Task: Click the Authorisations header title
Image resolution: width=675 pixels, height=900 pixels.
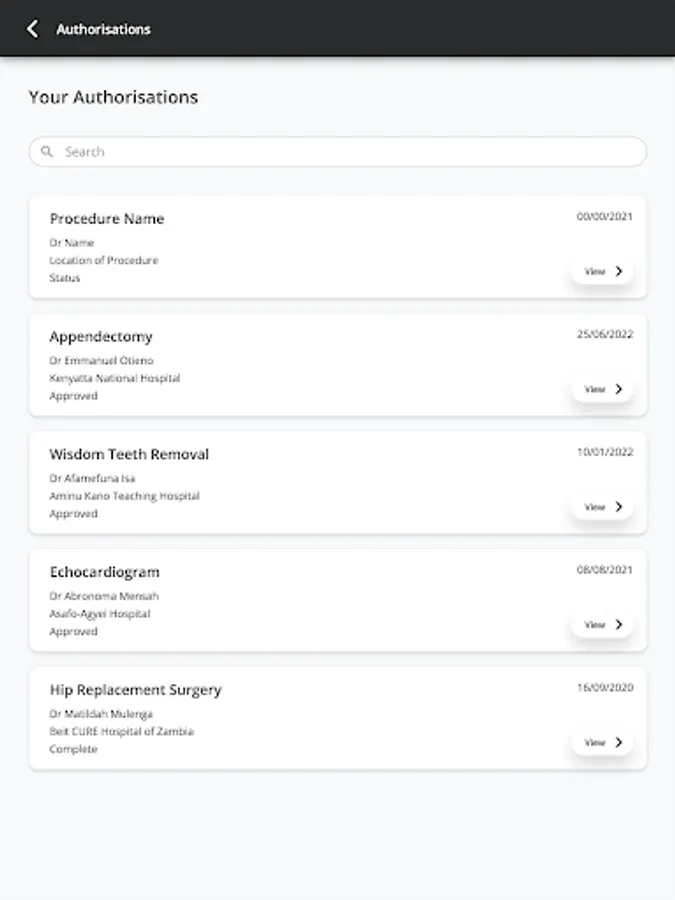Action: pyautogui.click(x=103, y=29)
